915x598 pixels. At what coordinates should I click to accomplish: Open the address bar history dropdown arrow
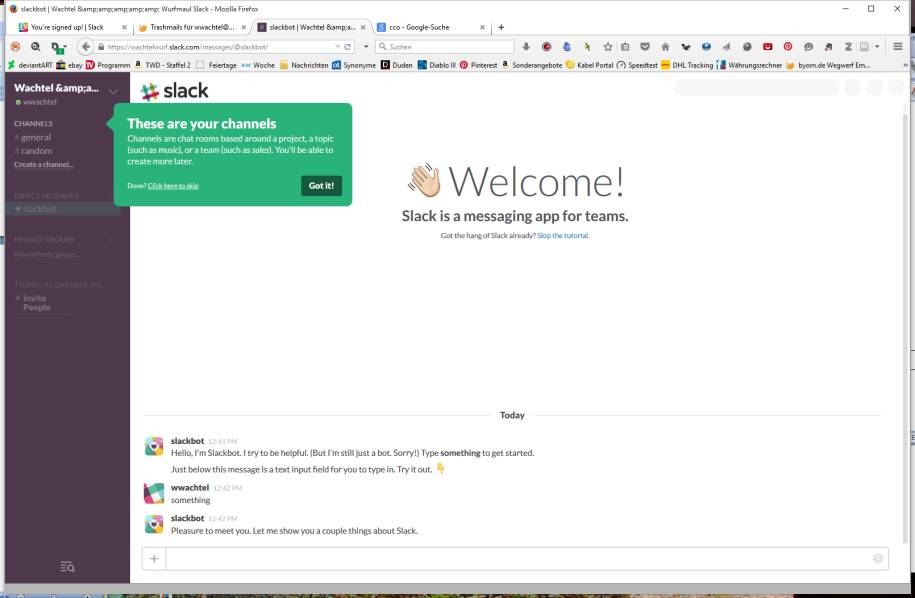pyautogui.click(x=337, y=47)
